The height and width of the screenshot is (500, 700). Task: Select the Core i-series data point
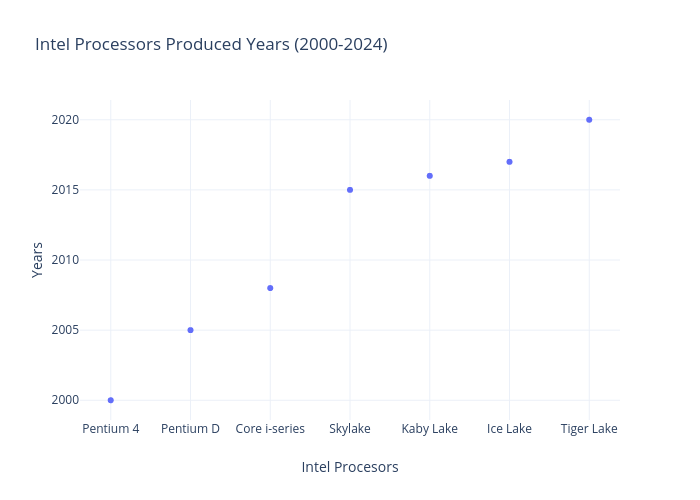click(x=270, y=288)
